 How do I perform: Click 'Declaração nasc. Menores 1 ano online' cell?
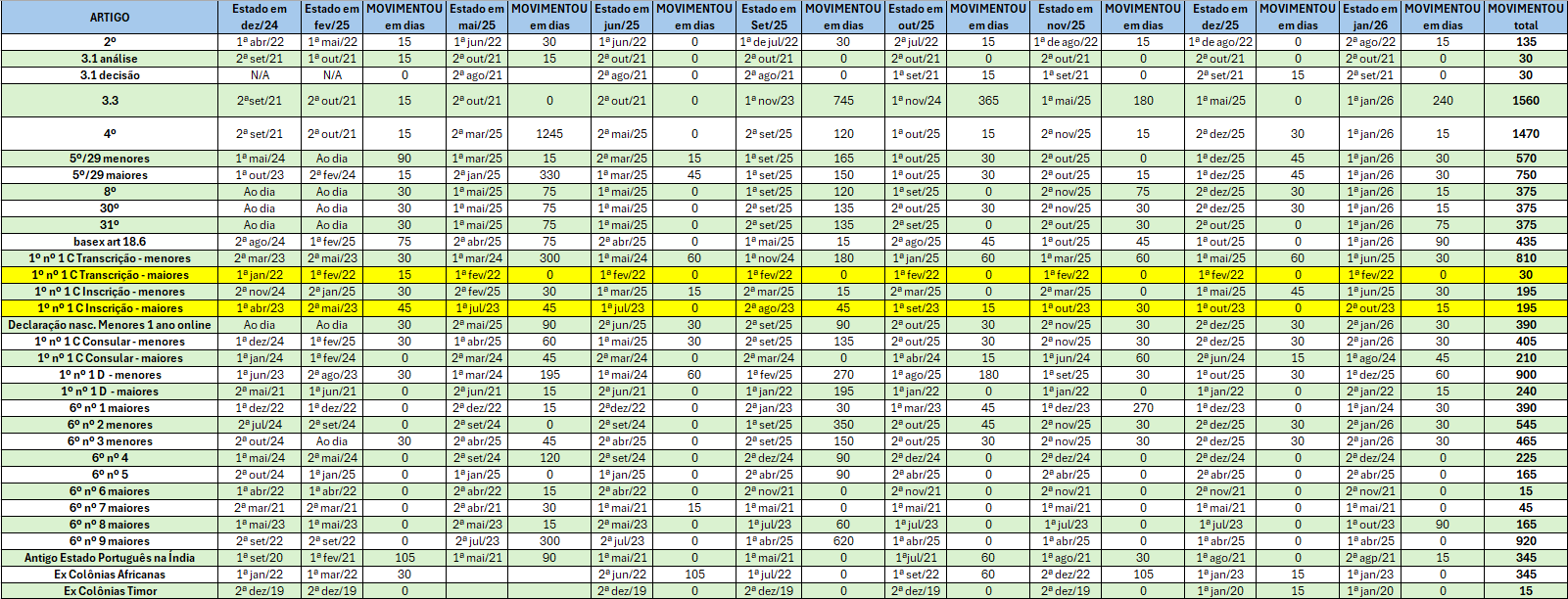click(x=110, y=325)
